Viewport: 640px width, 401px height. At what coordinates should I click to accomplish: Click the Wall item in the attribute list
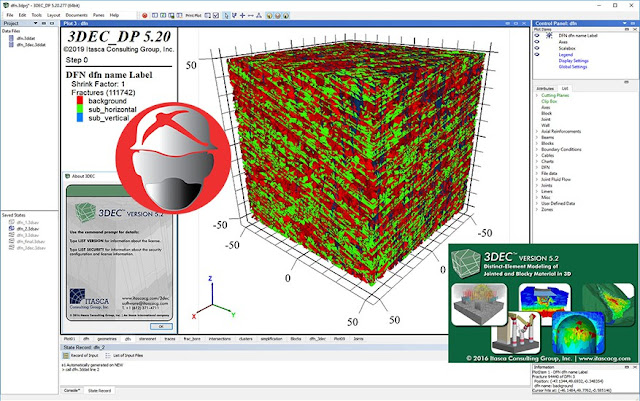[545, 125]
